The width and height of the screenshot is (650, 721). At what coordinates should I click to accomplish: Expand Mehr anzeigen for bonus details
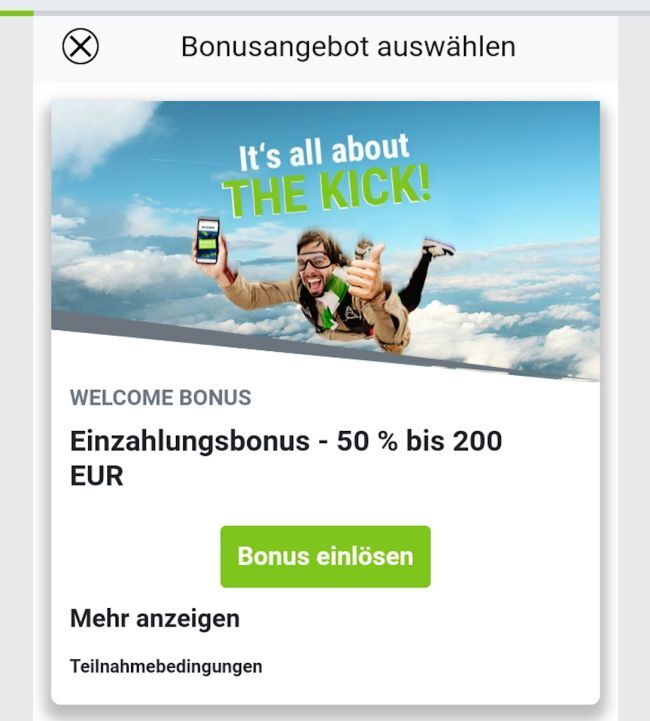pos(155,618)
